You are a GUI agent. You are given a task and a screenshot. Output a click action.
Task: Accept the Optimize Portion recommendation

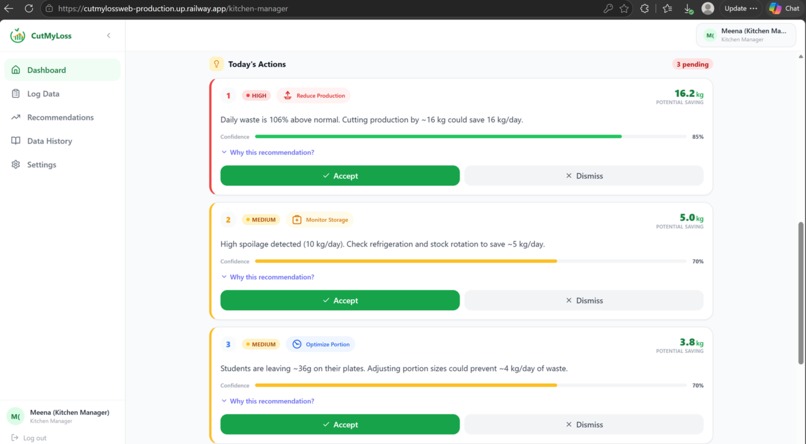tap(340, 424)
